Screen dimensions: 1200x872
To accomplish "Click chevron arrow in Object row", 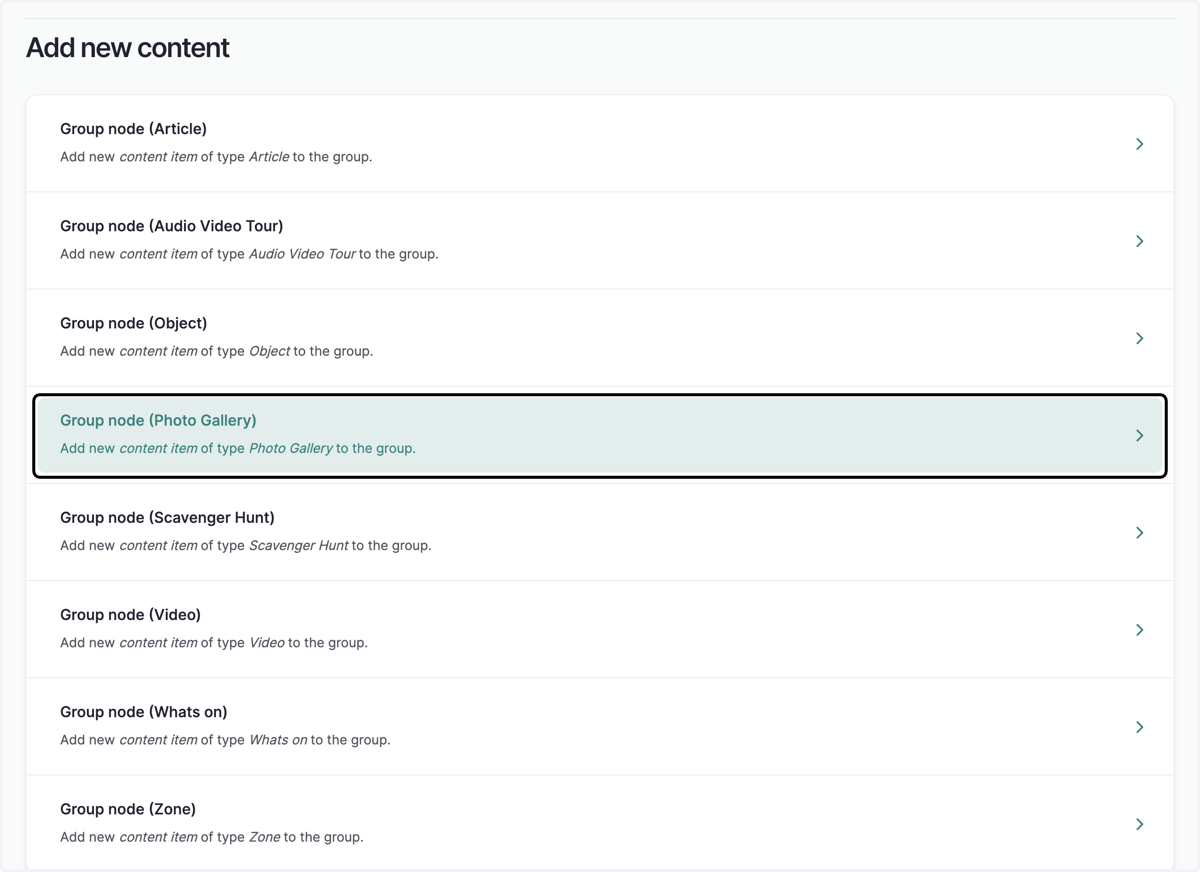I will [1139, 338].
